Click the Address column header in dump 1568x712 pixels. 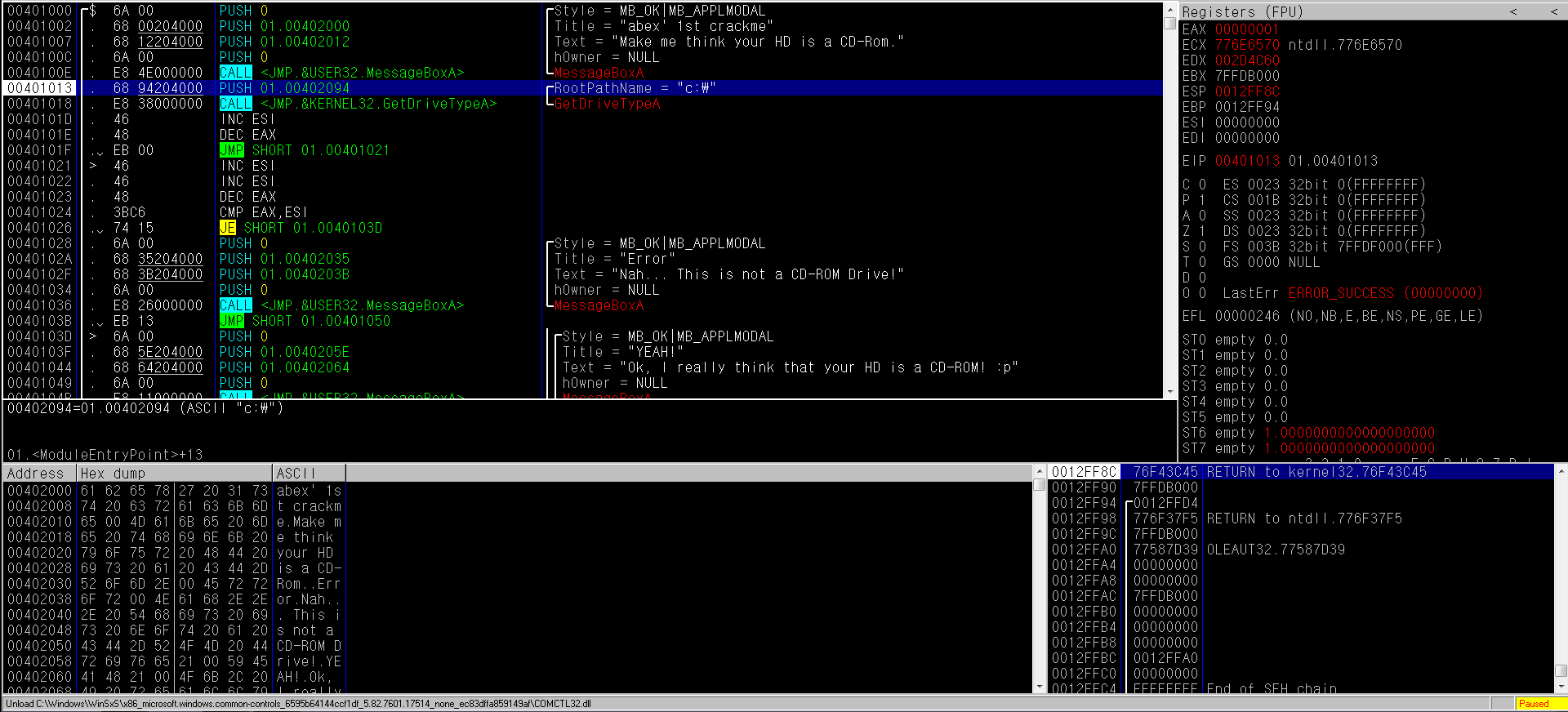point(40,474)
